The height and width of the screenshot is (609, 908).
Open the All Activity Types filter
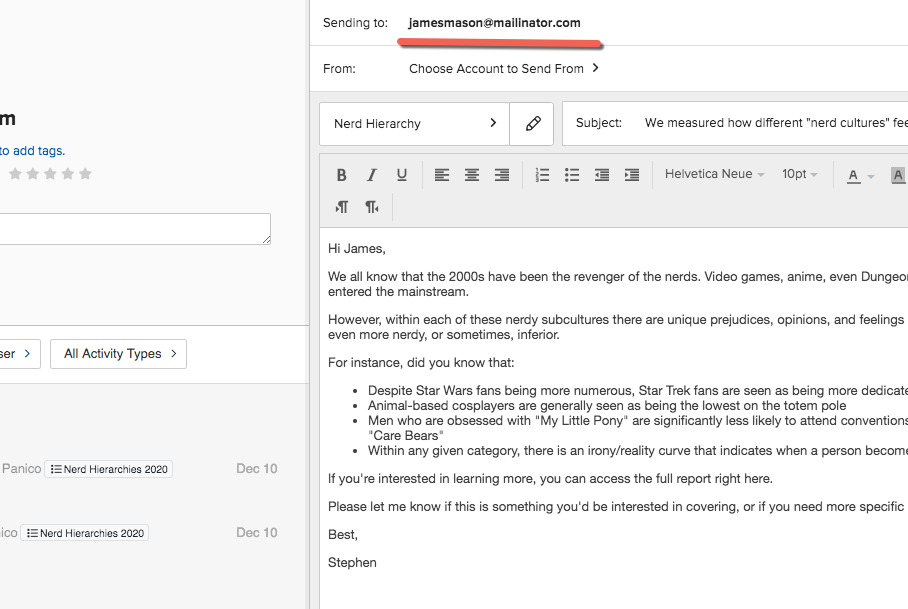coord(118,354)
